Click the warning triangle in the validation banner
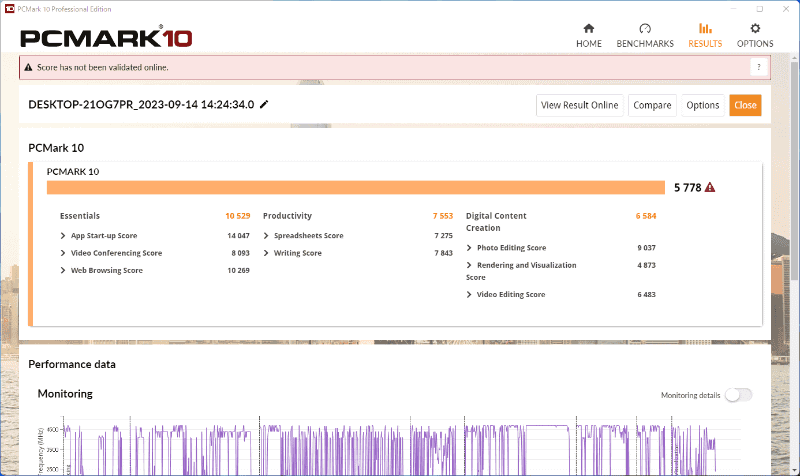800x476 pixels. coord(29,67)
